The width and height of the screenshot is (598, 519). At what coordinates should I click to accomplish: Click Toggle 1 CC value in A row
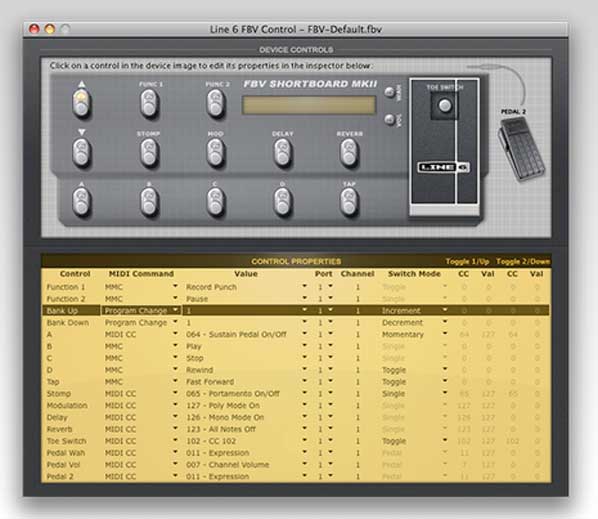(x=464, y=334)
